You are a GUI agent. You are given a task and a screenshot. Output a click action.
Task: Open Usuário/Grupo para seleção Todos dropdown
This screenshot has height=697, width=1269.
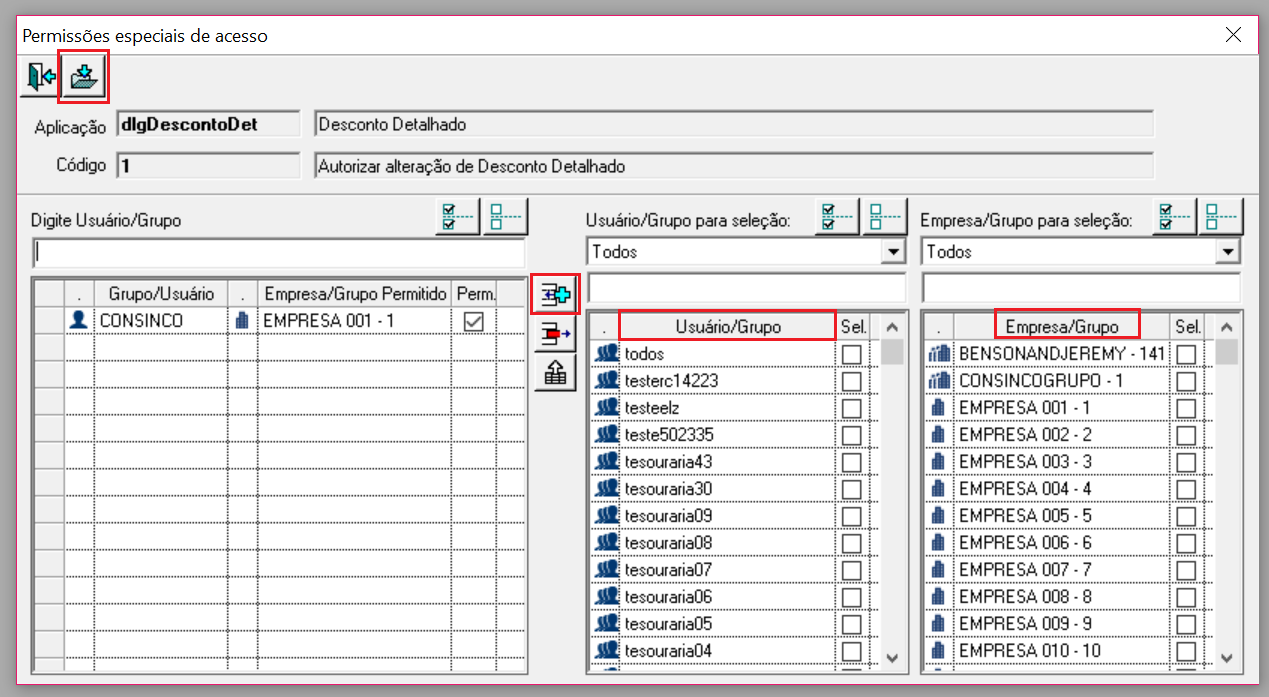(894, 252)
